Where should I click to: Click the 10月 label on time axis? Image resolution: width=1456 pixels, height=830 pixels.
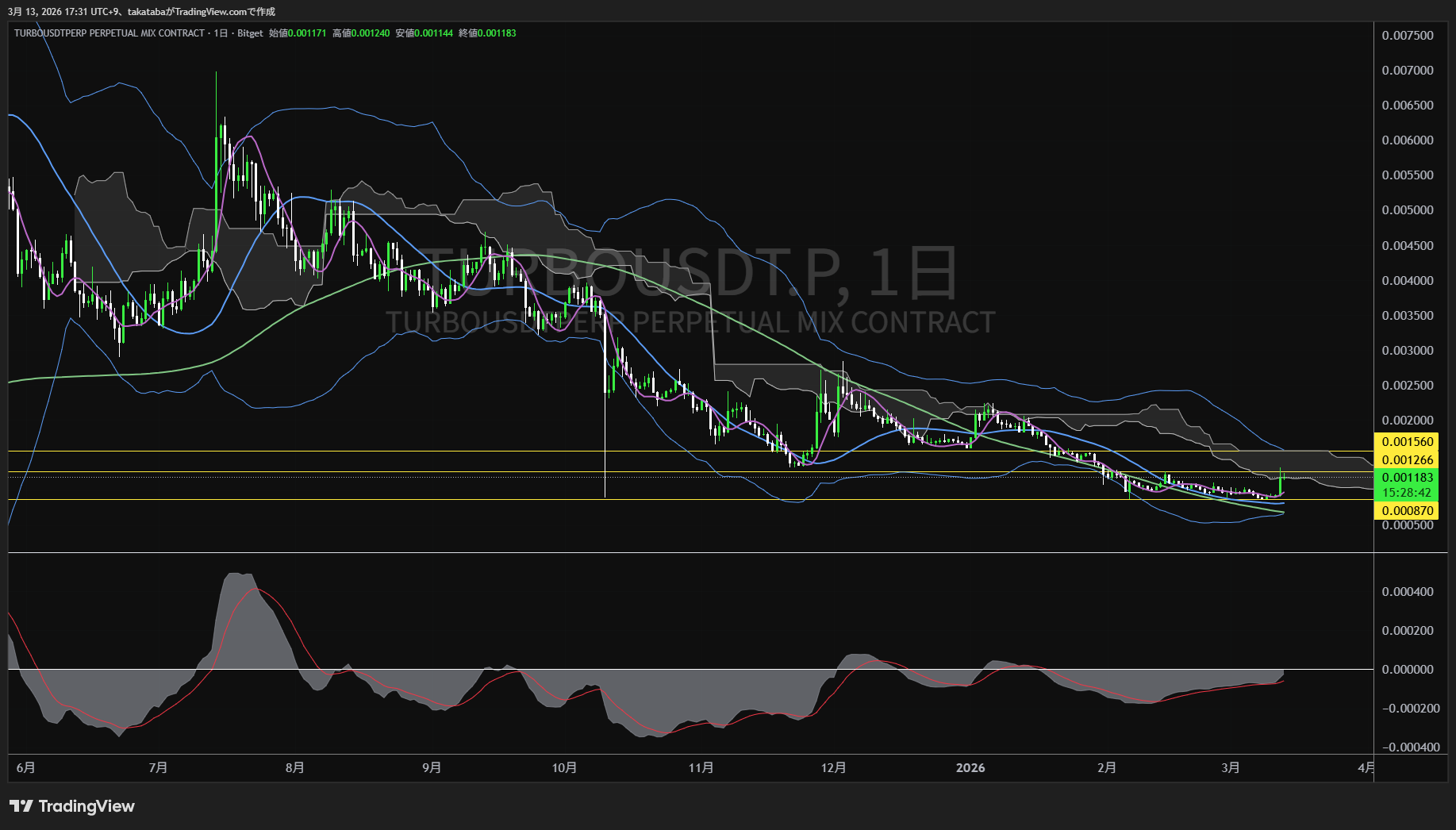(564, 768)
